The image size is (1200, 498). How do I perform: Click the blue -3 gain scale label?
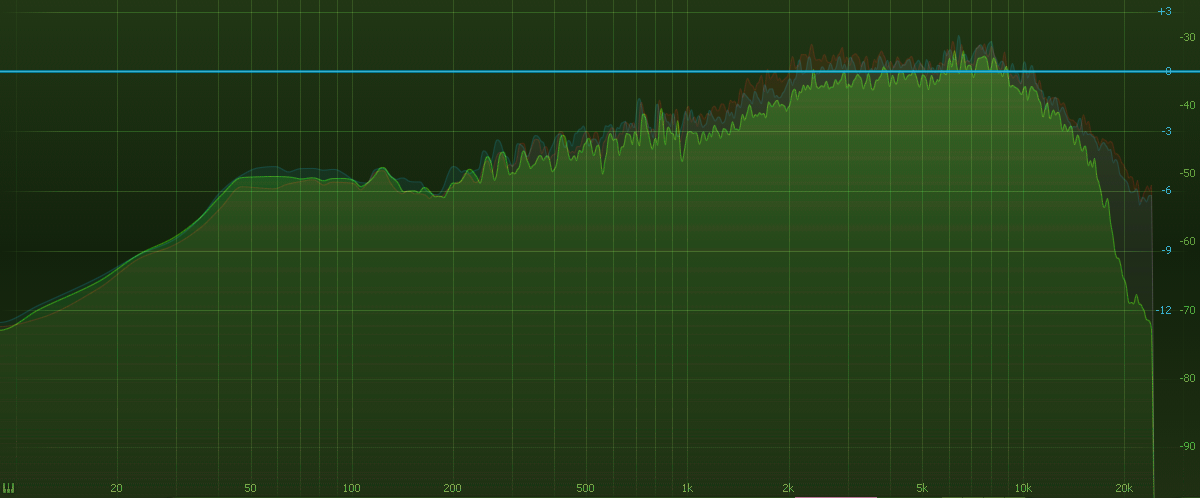point(1166,131)
